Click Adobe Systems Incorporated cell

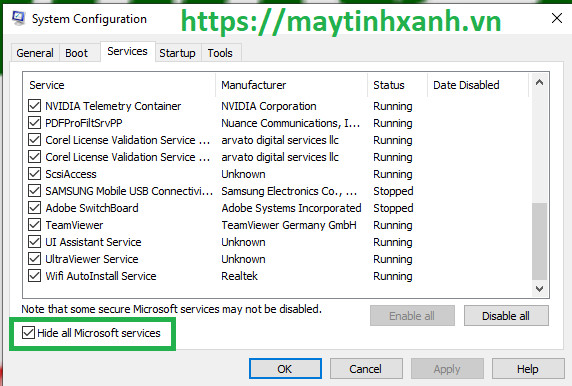coord(291,208)
